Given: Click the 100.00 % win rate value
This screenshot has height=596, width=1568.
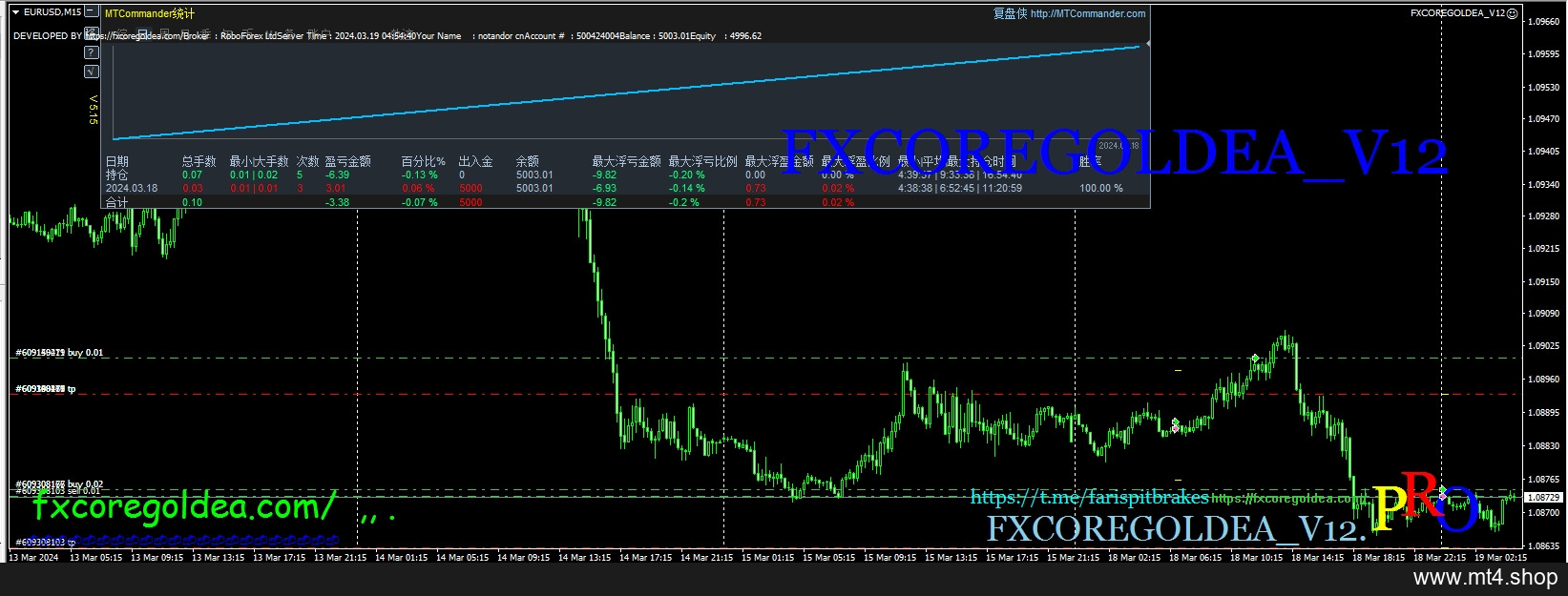Looking at the screenshot, I should coord(1101,188).
